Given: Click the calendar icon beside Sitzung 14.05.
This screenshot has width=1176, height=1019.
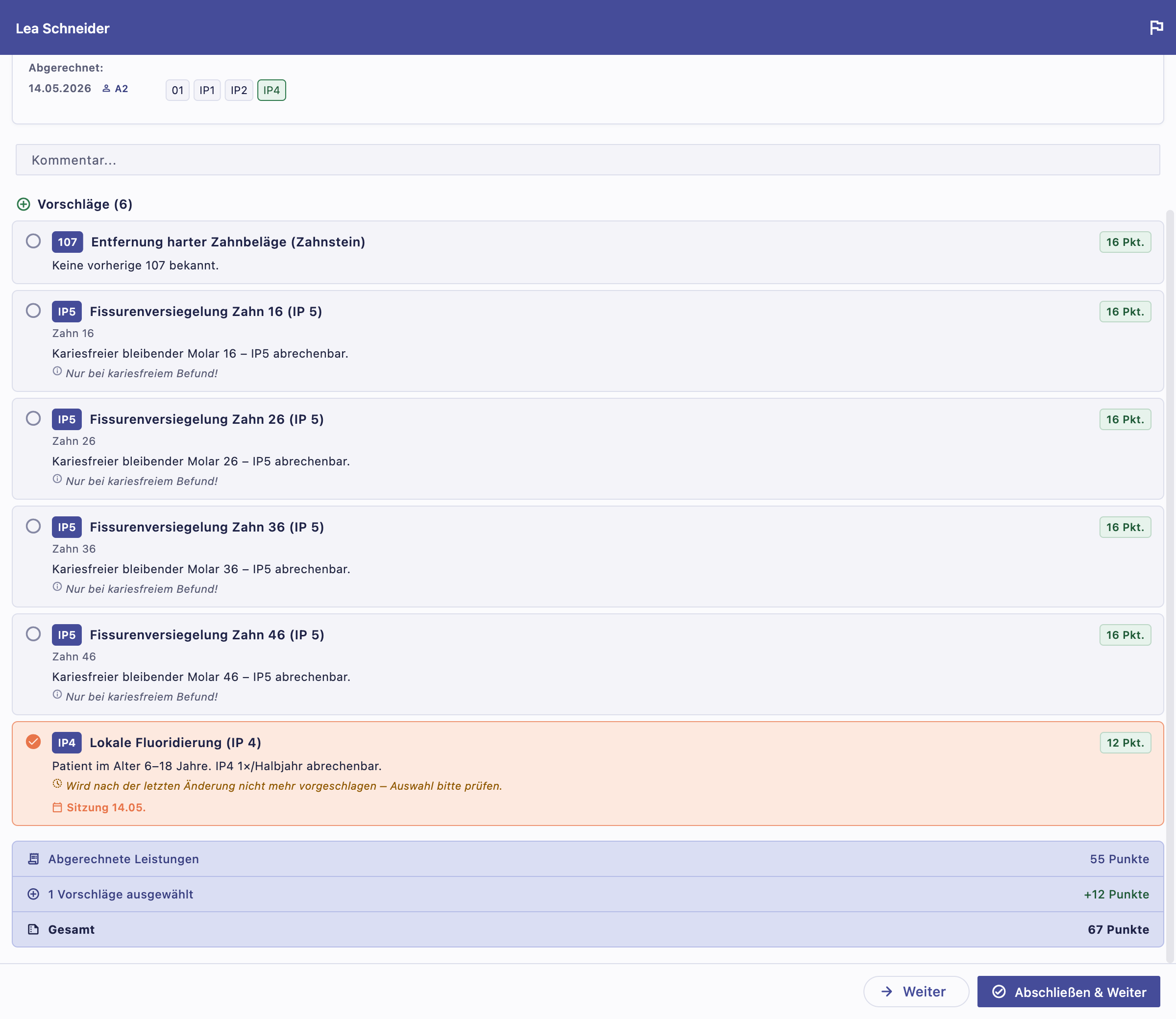Looking at the screenshot, I should [x=57, y=807].
